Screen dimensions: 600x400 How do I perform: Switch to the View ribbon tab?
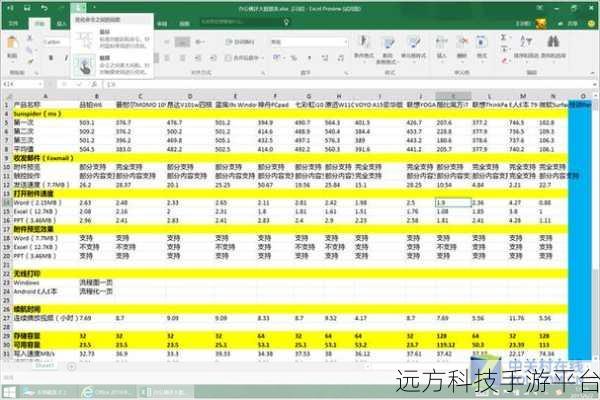(184, 23)
